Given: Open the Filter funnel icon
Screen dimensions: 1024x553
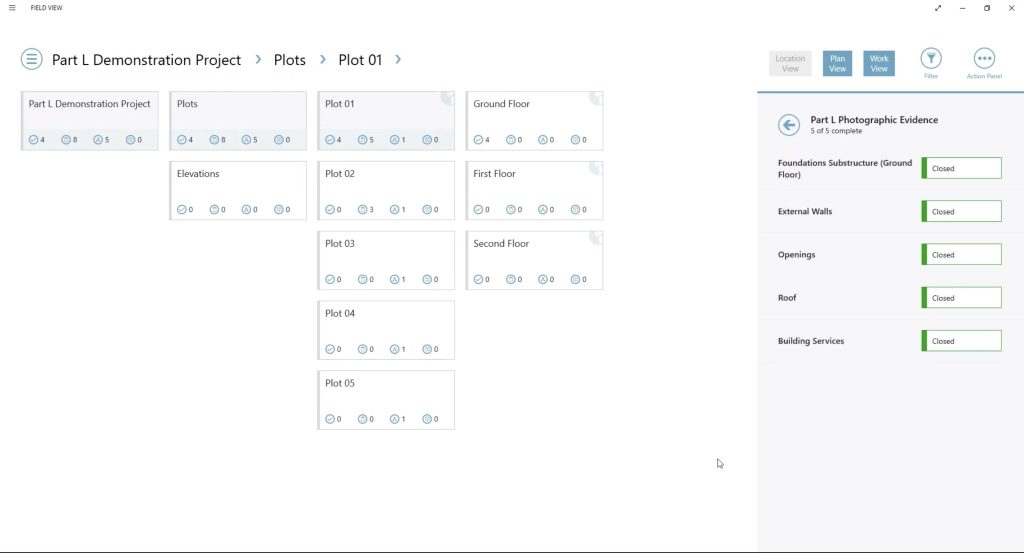Looking at the screenshot, I should click(930, 59).
